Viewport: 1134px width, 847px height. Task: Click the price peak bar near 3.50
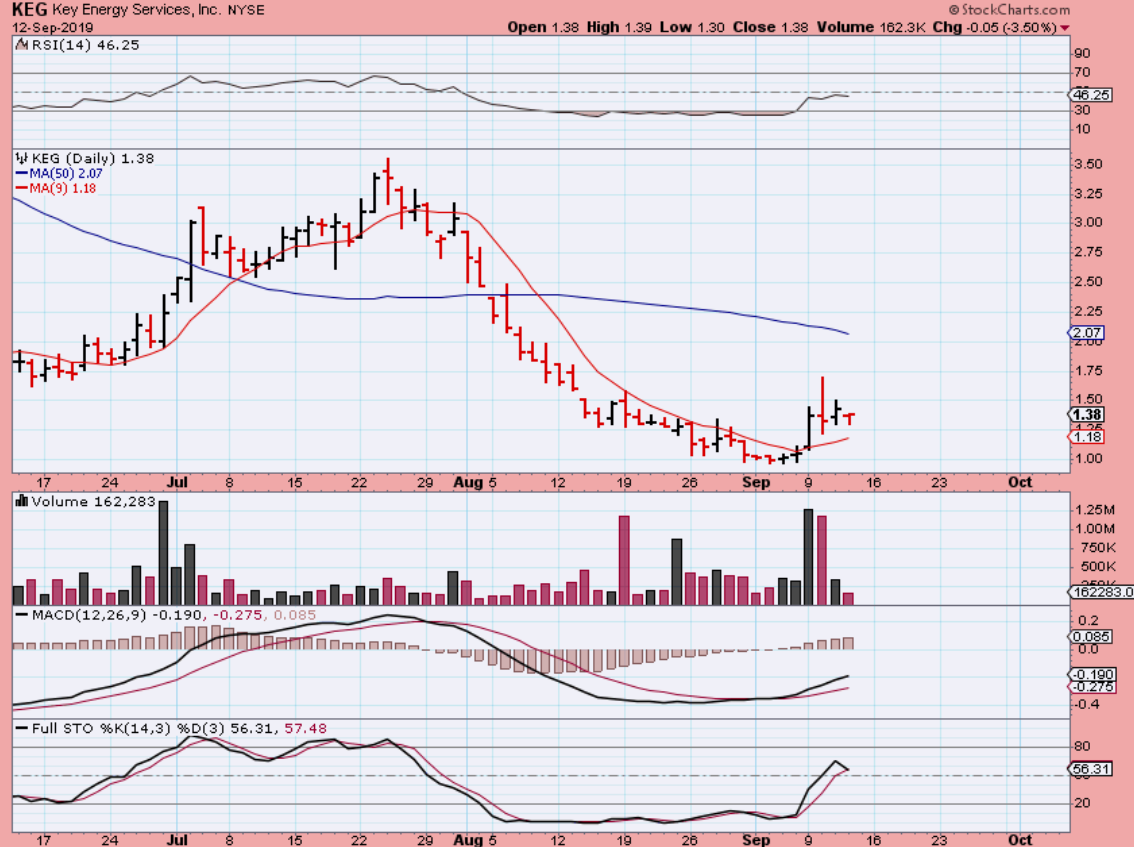point(388,181)
